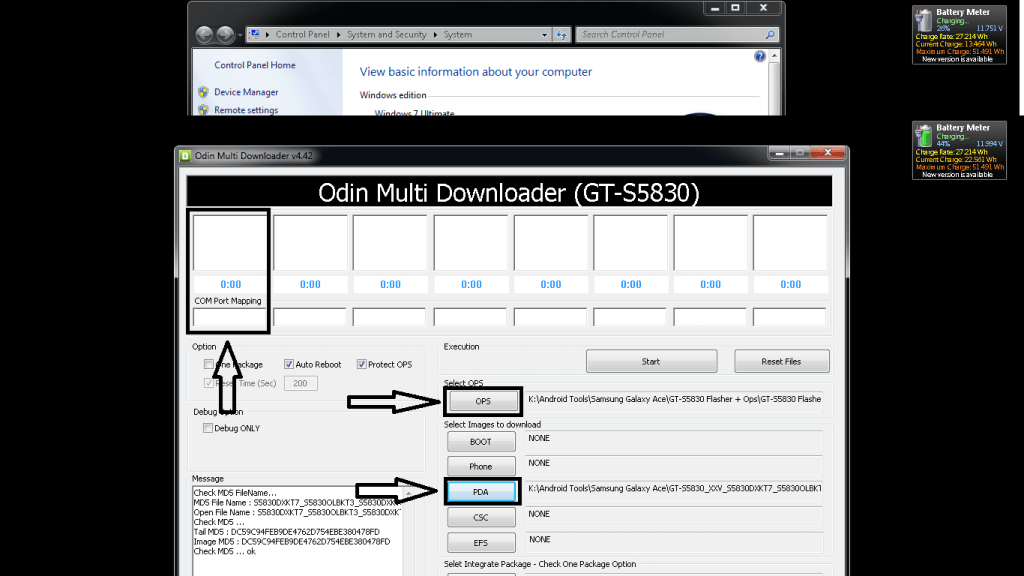Uncheck the Protect OPS option

tap(362, 365)
